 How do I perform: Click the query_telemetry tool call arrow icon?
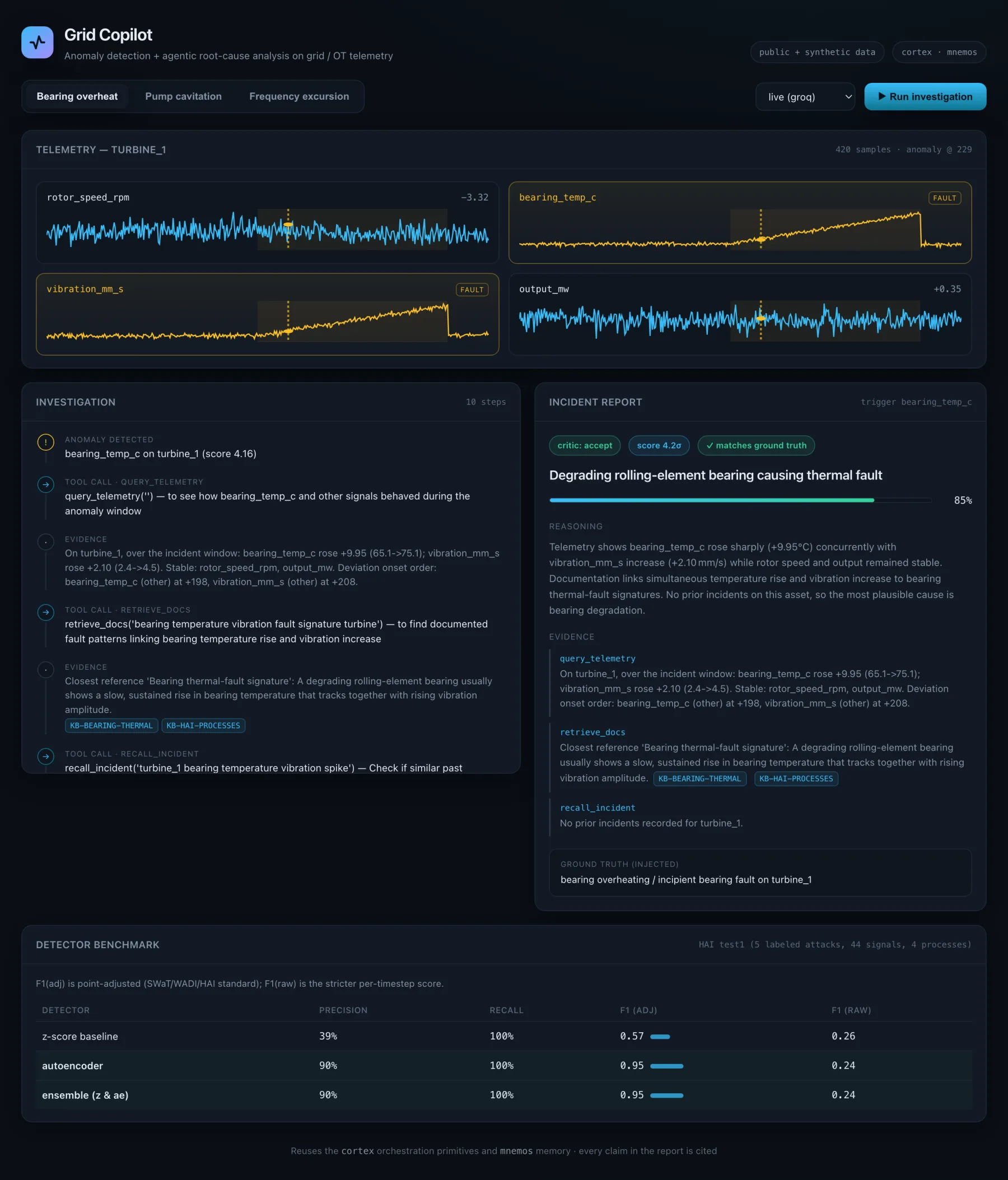tap(45, 484)
